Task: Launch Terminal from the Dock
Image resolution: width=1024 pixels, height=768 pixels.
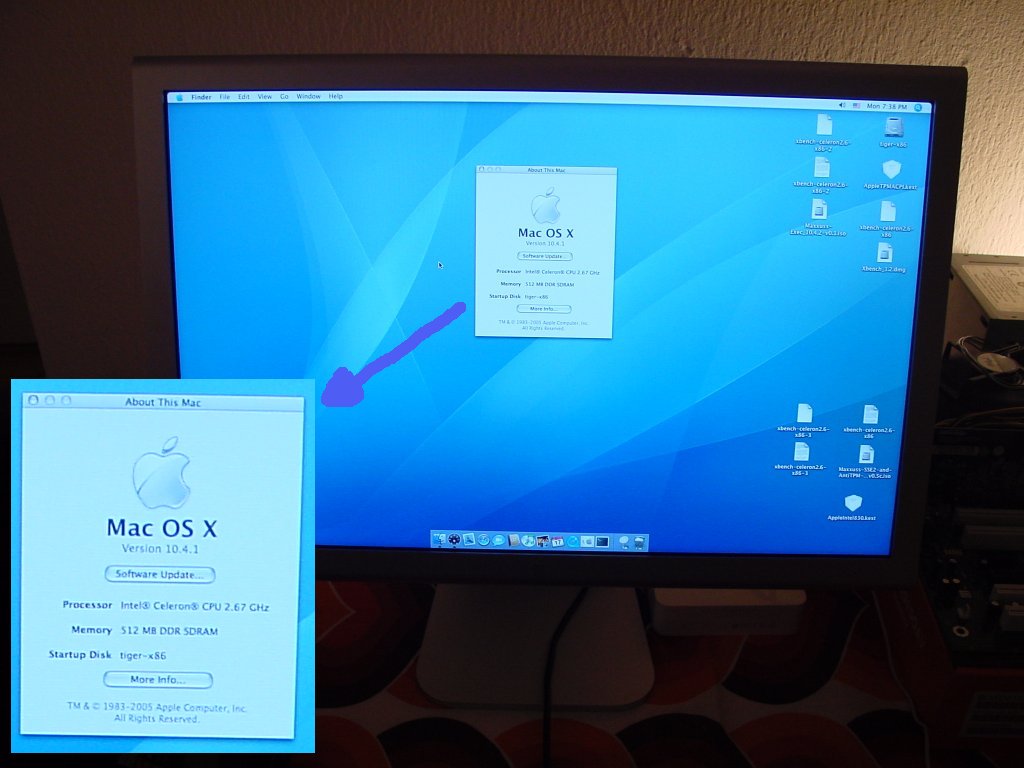Action: point(602,542)
